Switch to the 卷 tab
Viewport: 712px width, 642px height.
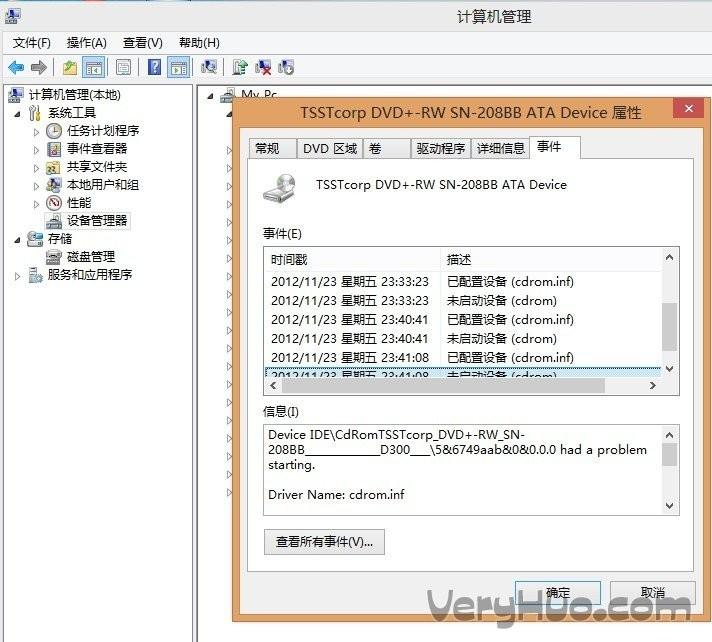coord(386,148)
